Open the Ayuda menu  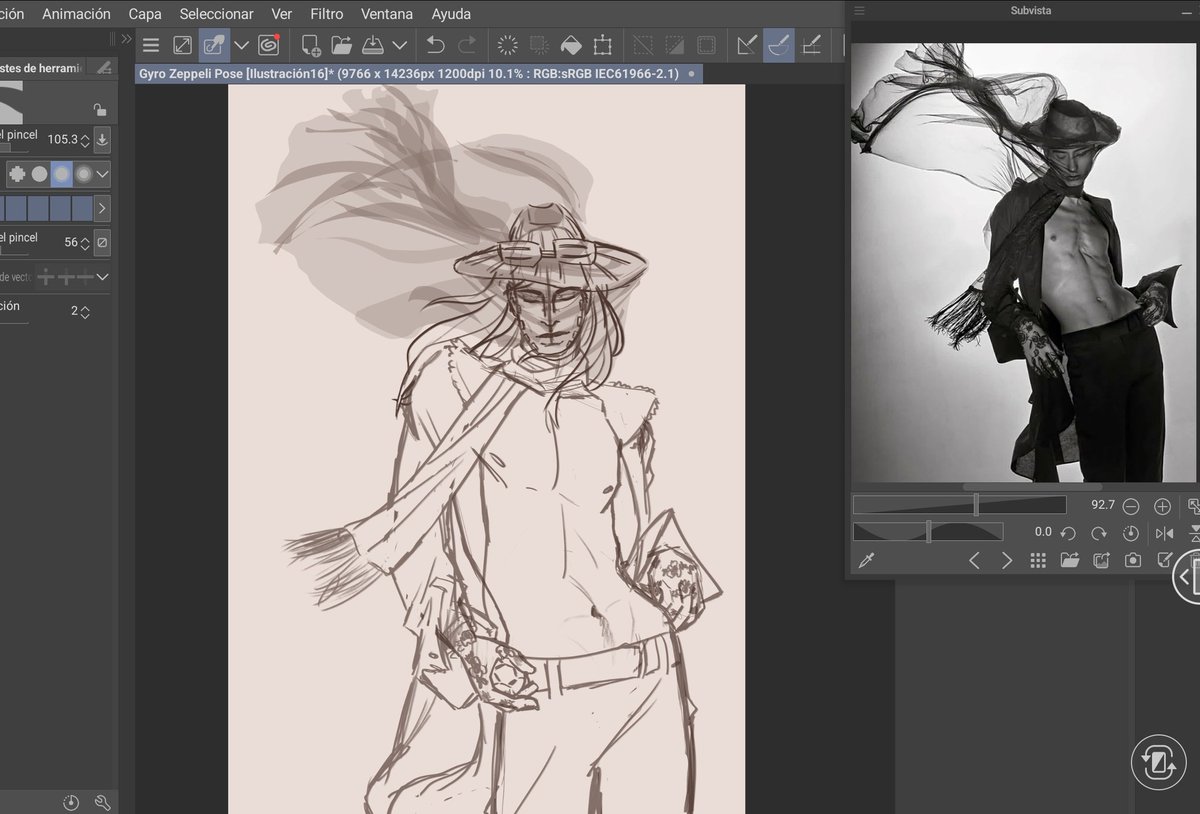[451, 14]
